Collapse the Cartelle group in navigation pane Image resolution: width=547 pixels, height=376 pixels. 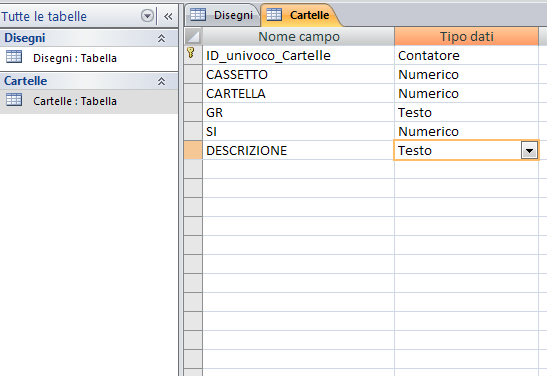point(161,81)
